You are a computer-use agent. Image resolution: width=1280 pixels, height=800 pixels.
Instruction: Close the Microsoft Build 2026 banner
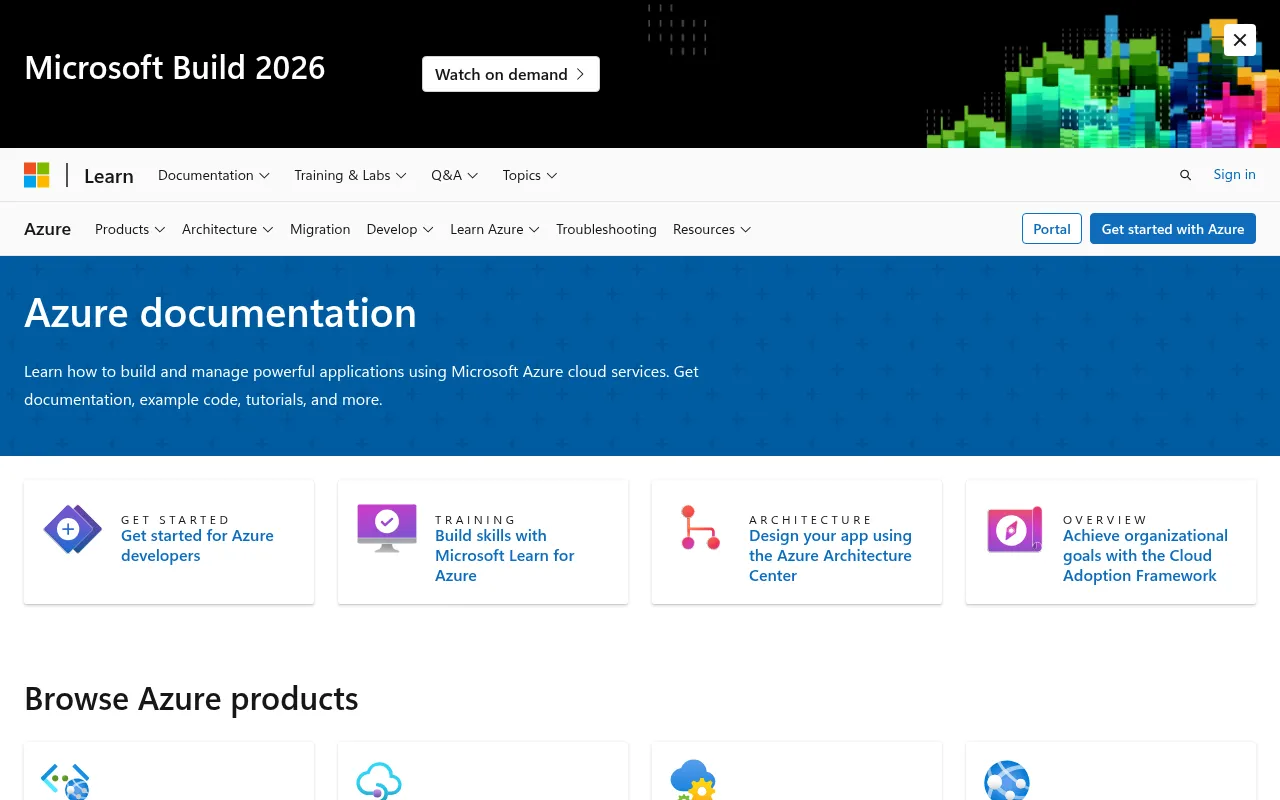click(x=1240, y=40)
